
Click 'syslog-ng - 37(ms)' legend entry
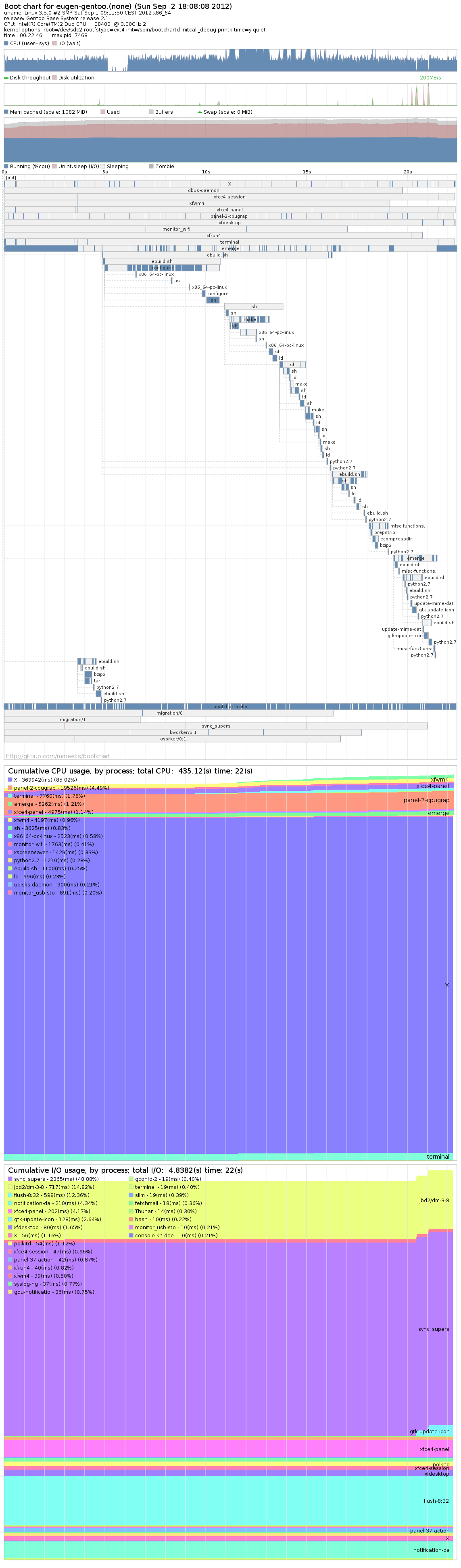[44, 1284]
